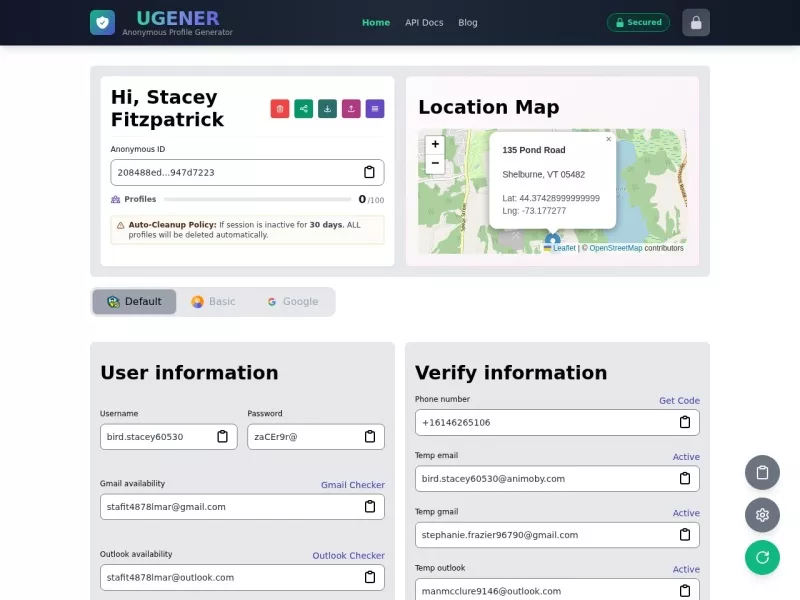Click Active status beside Temp outlook
The height and width of the screenshot is (600, 800).
pos(686,569)
